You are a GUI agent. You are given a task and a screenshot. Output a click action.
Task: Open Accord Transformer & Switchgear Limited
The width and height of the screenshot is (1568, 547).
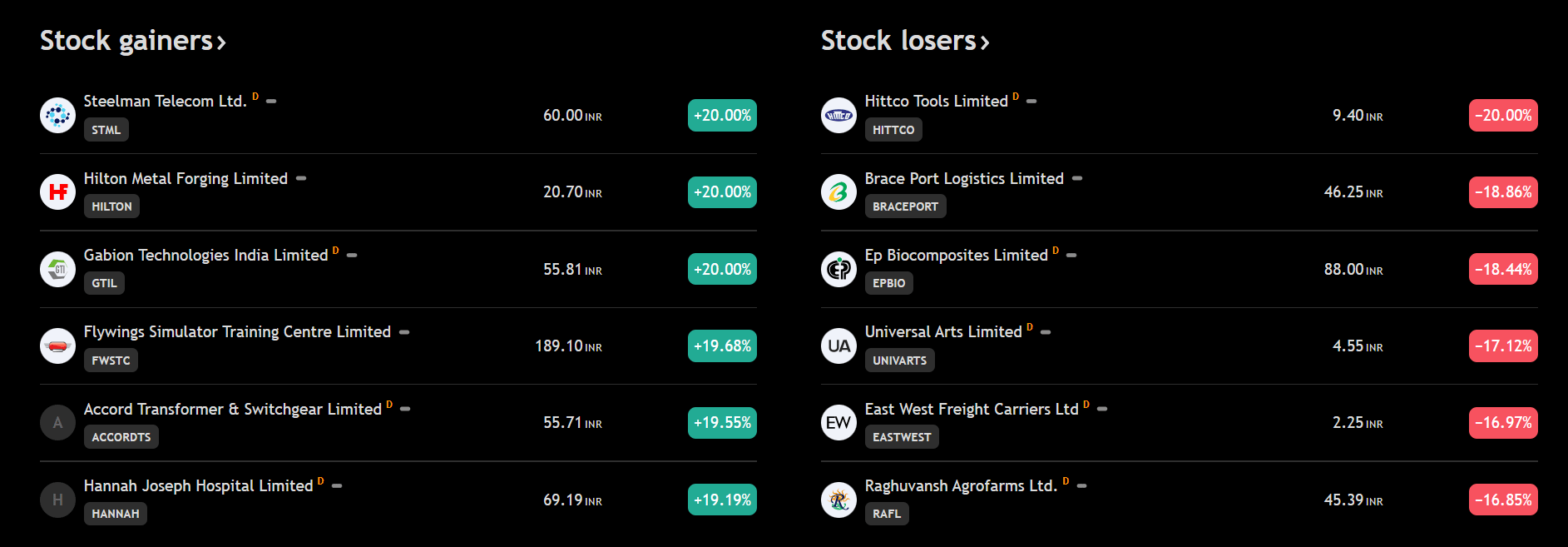pyautogui.click(x=233, y=410)
